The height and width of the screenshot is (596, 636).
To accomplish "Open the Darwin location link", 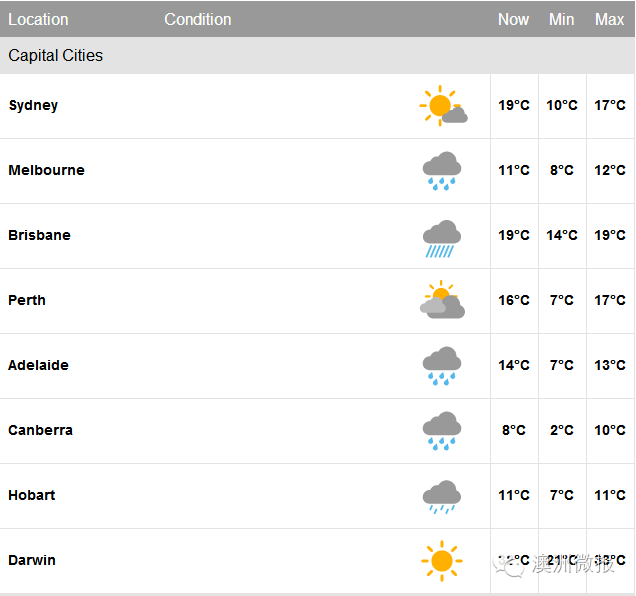I will click(x=32, y=560).
